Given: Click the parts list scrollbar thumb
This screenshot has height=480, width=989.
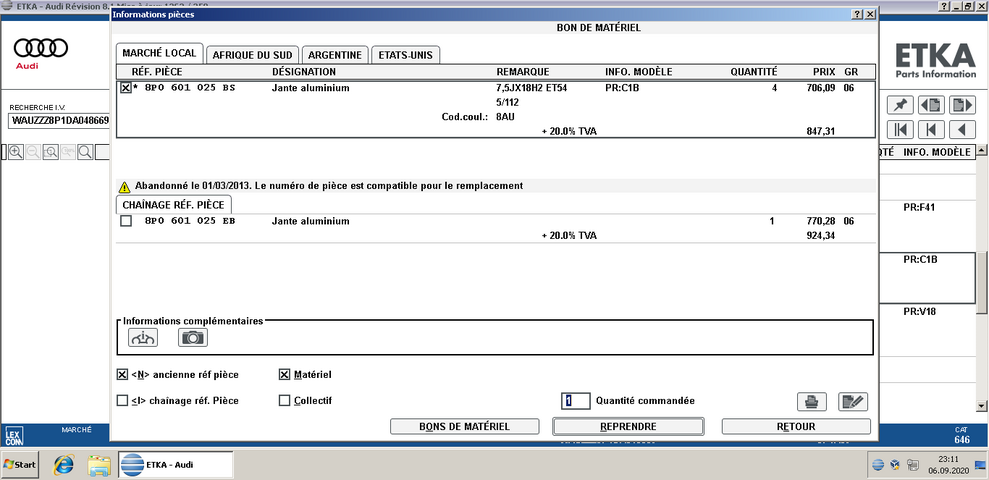Looking at the screenshot, I should [x=981, y=283].
